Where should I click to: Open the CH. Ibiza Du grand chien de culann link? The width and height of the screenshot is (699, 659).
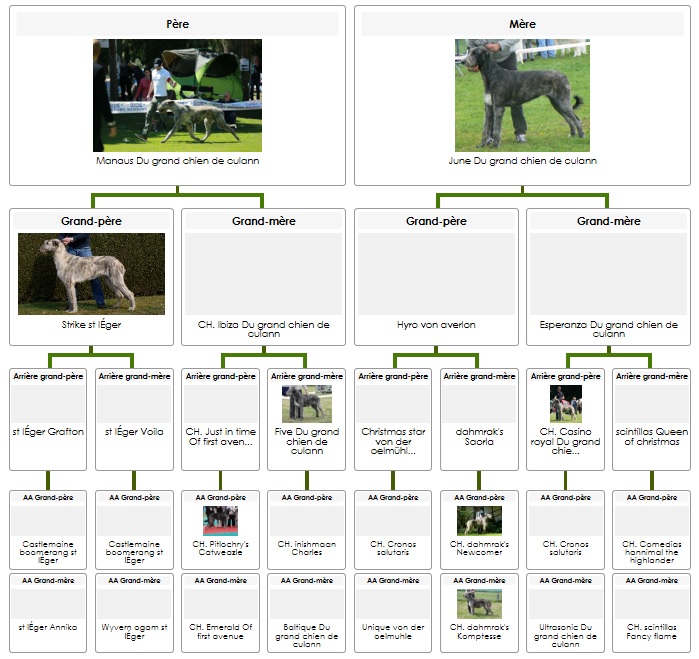(264, 329)
